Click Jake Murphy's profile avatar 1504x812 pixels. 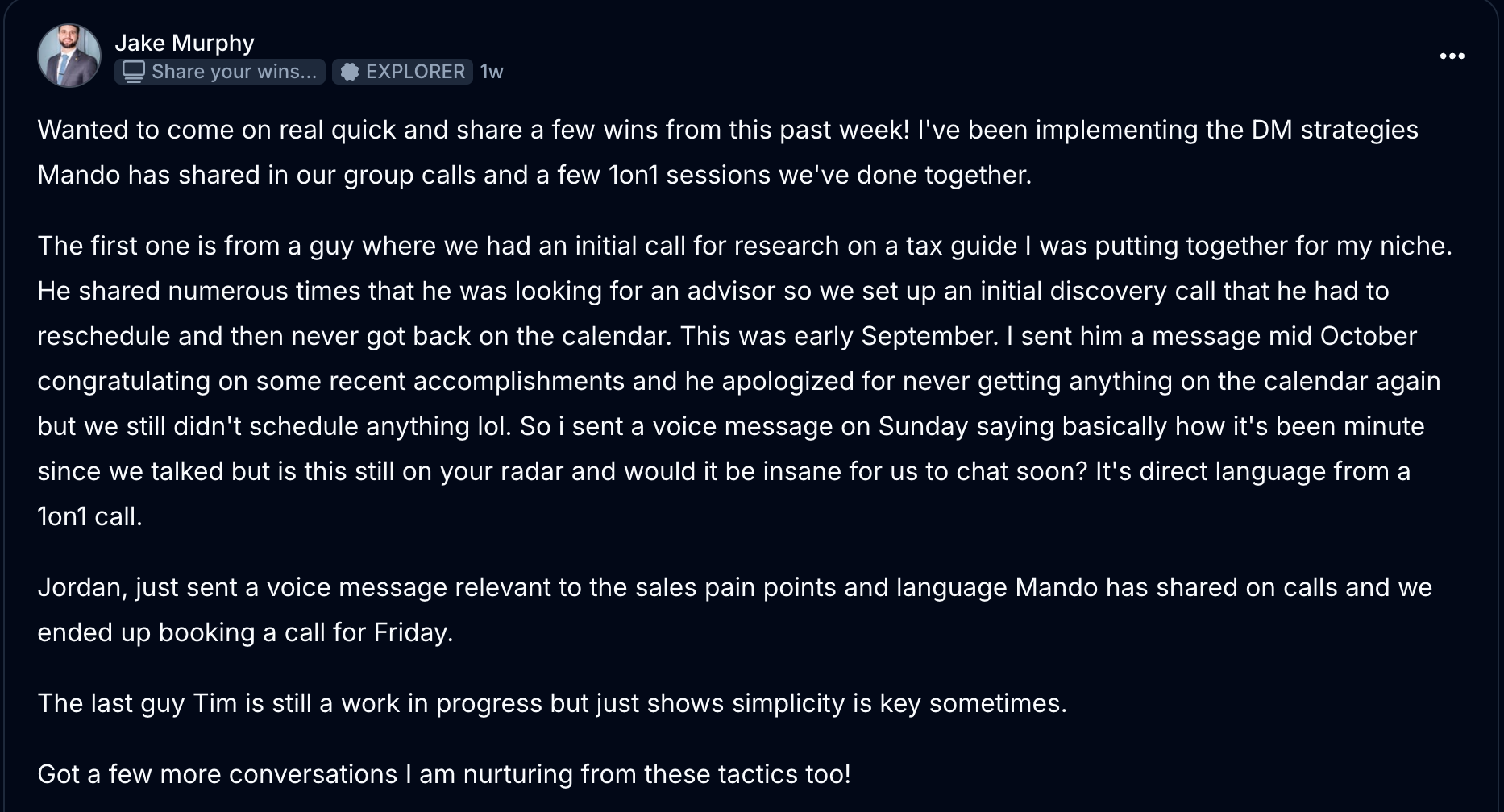pyautogui.click(x=69, y=56)
